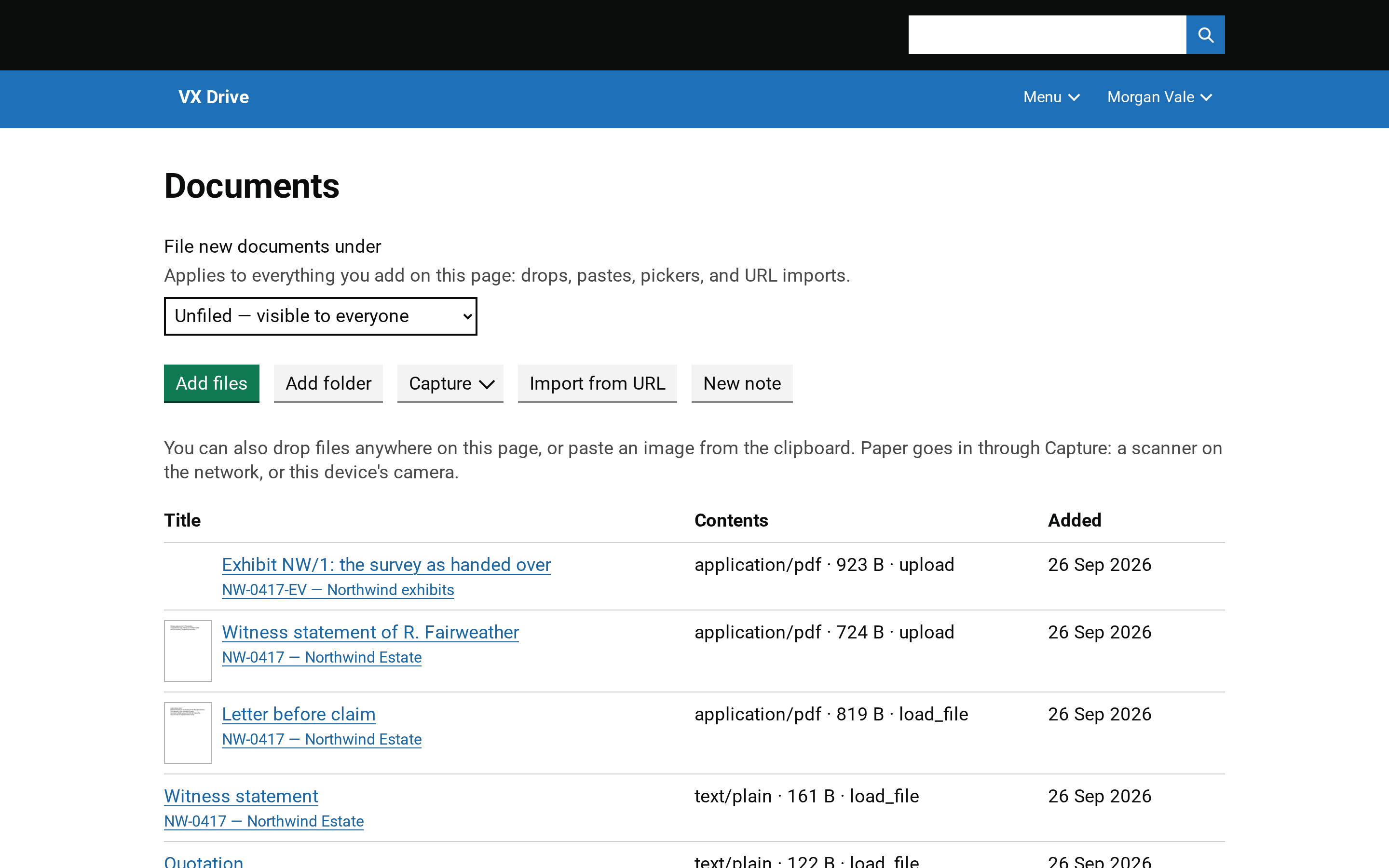Expand the Capture dropdown button
Viewport: 1389px width, 868px height.
tap(450, 383)
